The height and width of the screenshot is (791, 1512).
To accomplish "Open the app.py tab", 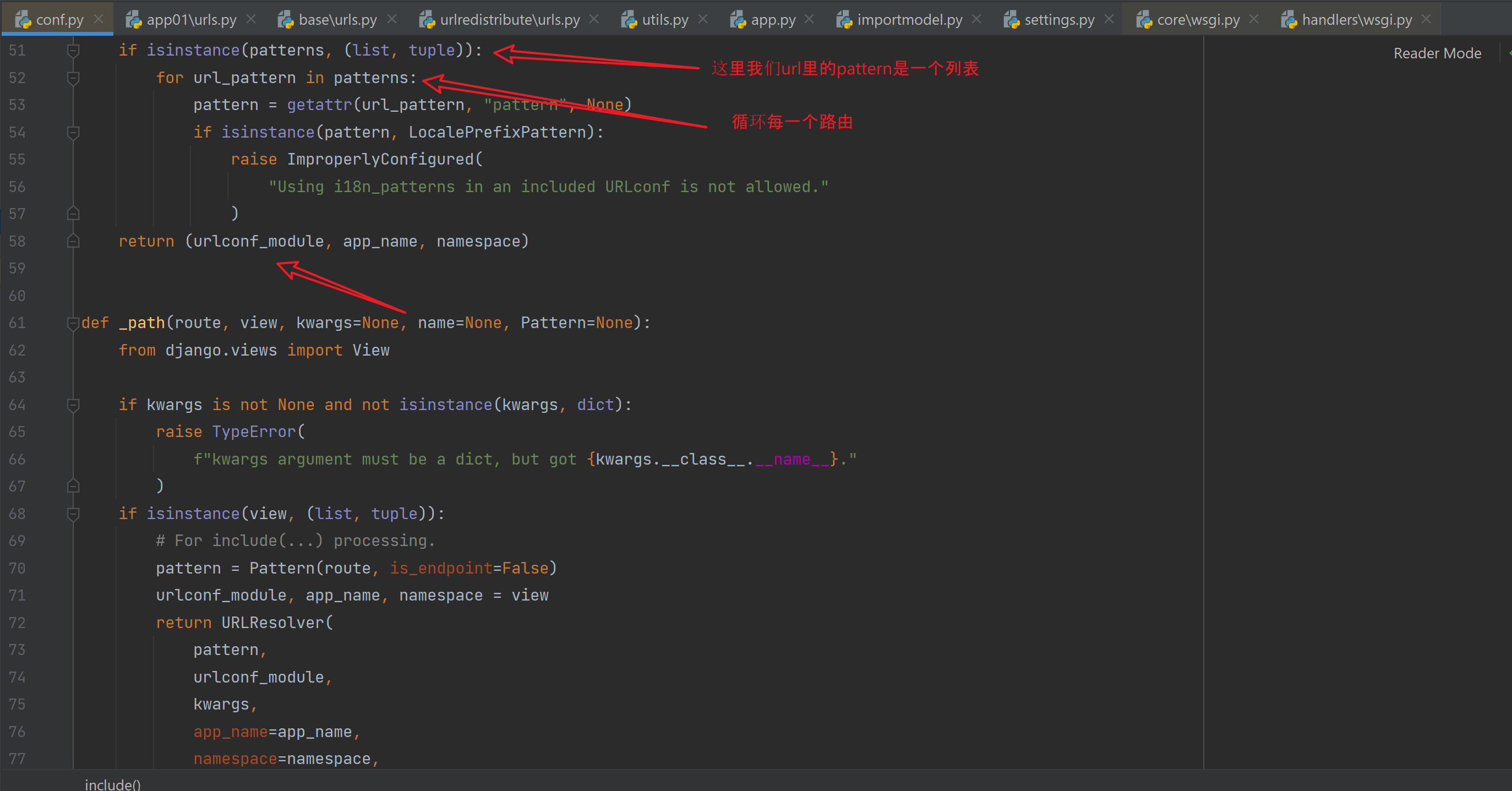I will pos(772,20).
